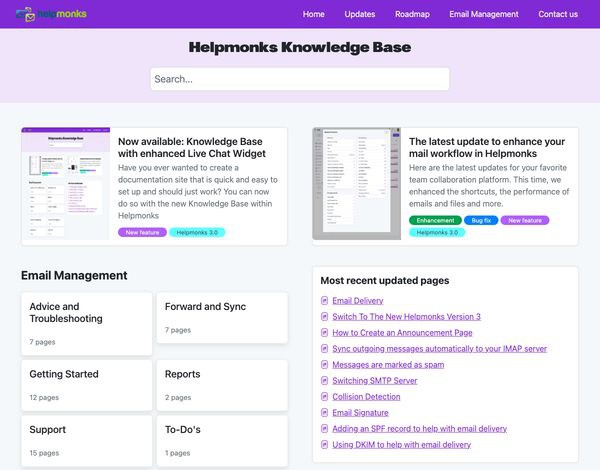Click the Helpmonks Knowledge Base page title
Screen dimensions: 600x470
(x=300, y=47)
